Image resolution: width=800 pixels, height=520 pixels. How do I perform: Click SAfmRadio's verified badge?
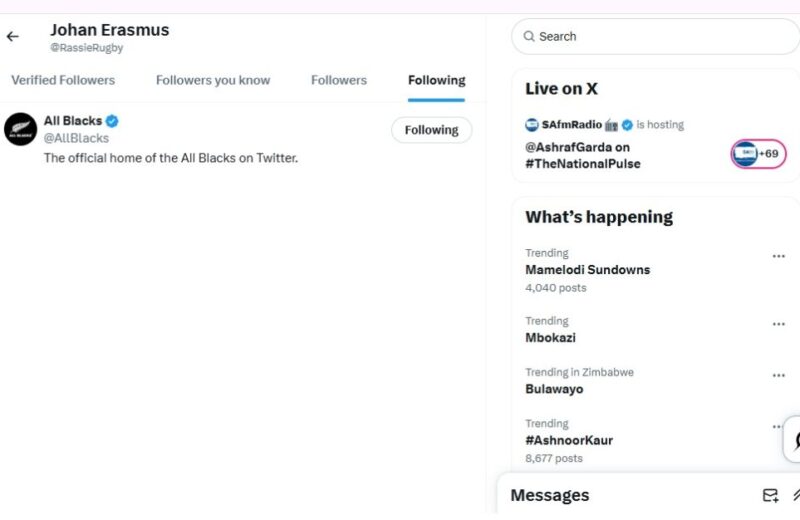coord(628,125)
